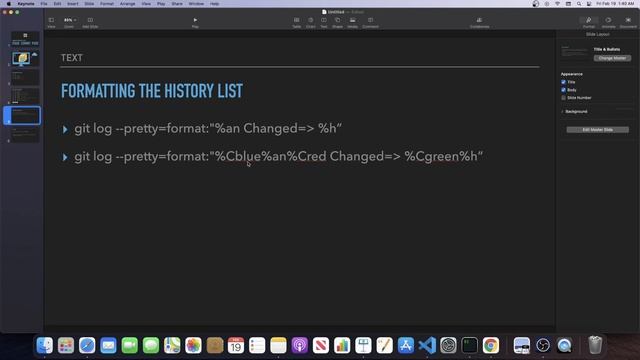This screenshot has width=640, height=360.
Task: Open Safari from the Dock
Action: [87, 345]
